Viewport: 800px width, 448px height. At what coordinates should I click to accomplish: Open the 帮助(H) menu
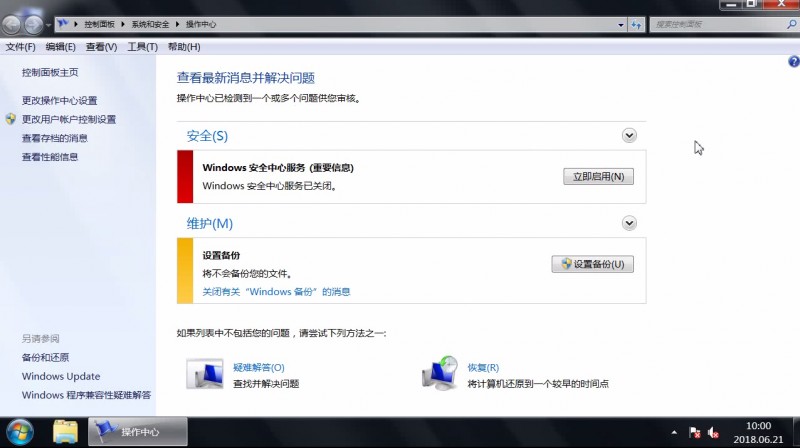(x=184, y=47)
